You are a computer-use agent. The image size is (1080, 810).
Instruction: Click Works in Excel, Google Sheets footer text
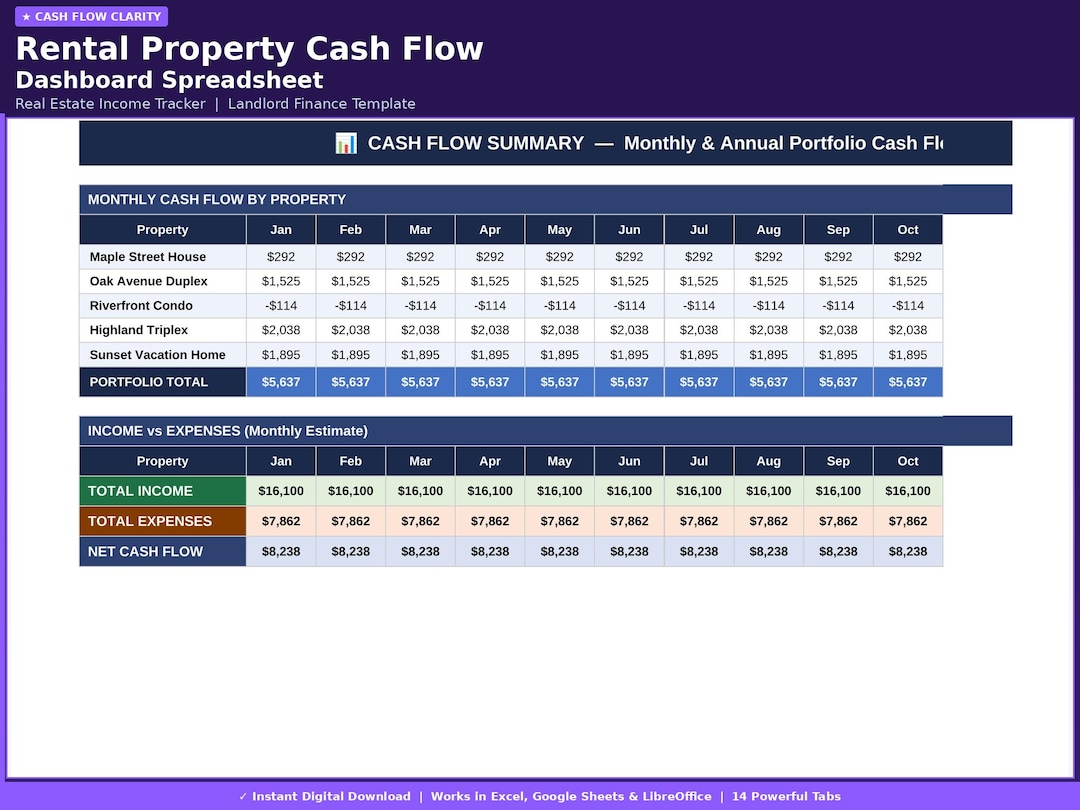coord(571,796)
